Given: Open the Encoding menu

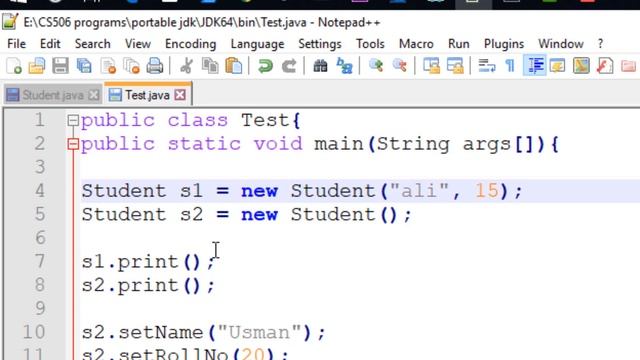Looking at the screenshot, I should (x=190, y=44).
